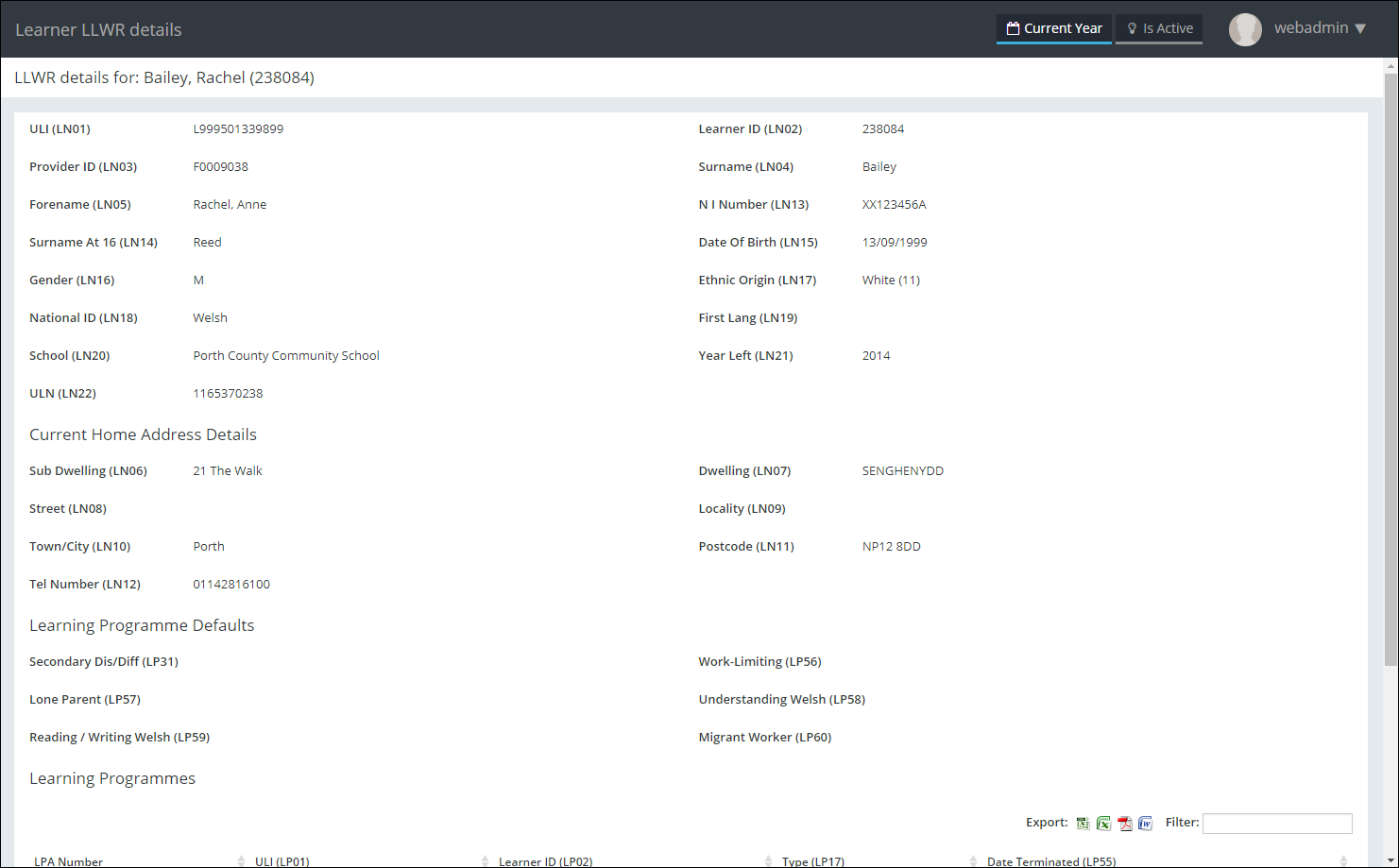
Task: Click the vertical scrollbar thumb
Action: [1390, 368]
